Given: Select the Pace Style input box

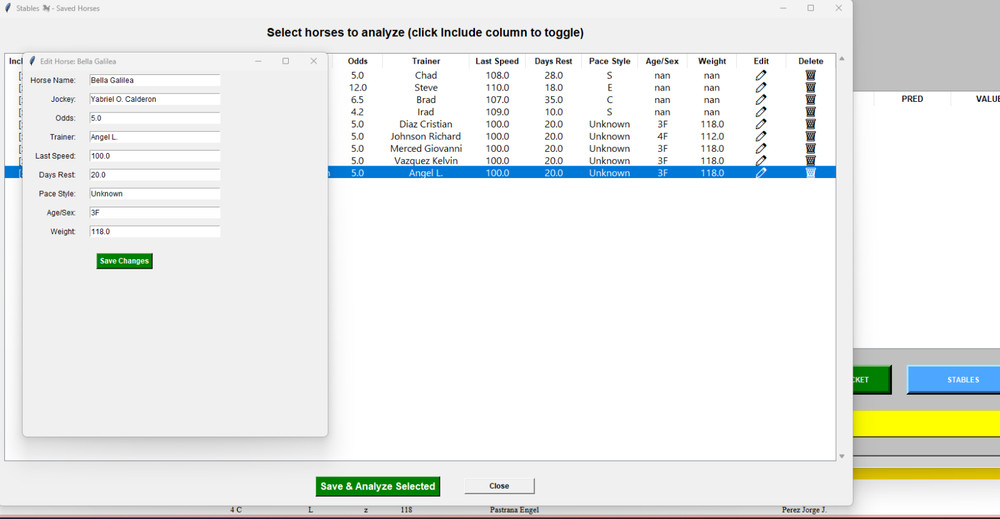Looking at the screenshot, I should pyautogui.click(x=154, y=194).
